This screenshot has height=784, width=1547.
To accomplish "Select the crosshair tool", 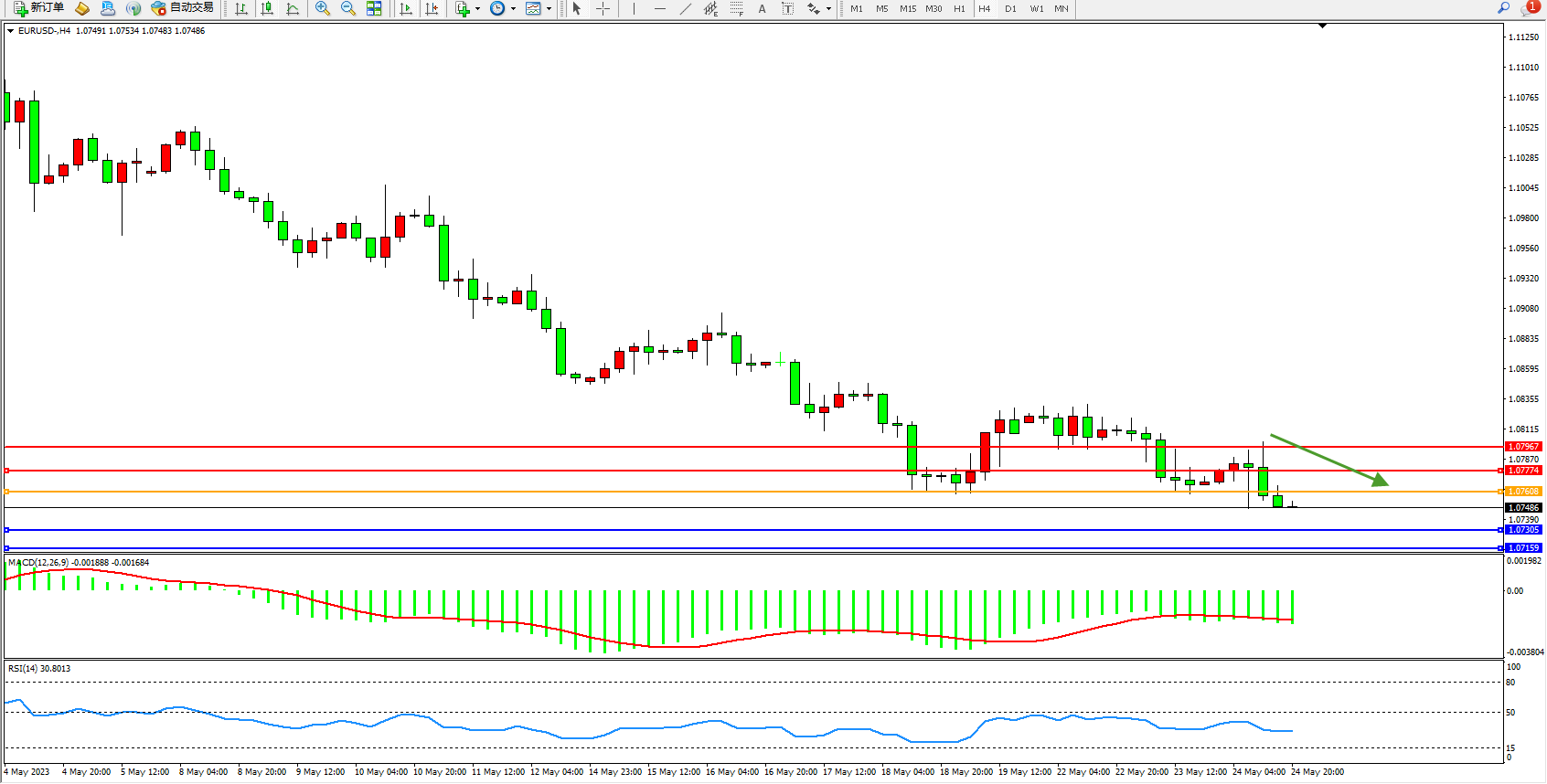I will pyautogui.click(x=603, y=8).
